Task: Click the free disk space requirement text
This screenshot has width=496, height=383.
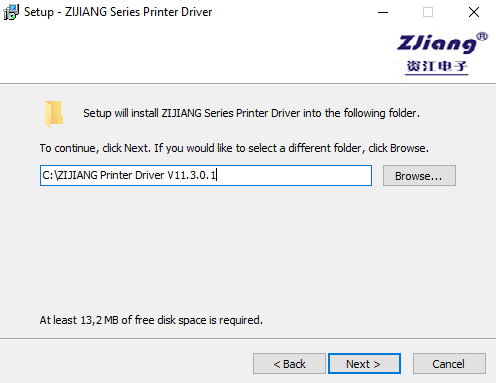Action: pyautogui.click(x=151, y=320)
